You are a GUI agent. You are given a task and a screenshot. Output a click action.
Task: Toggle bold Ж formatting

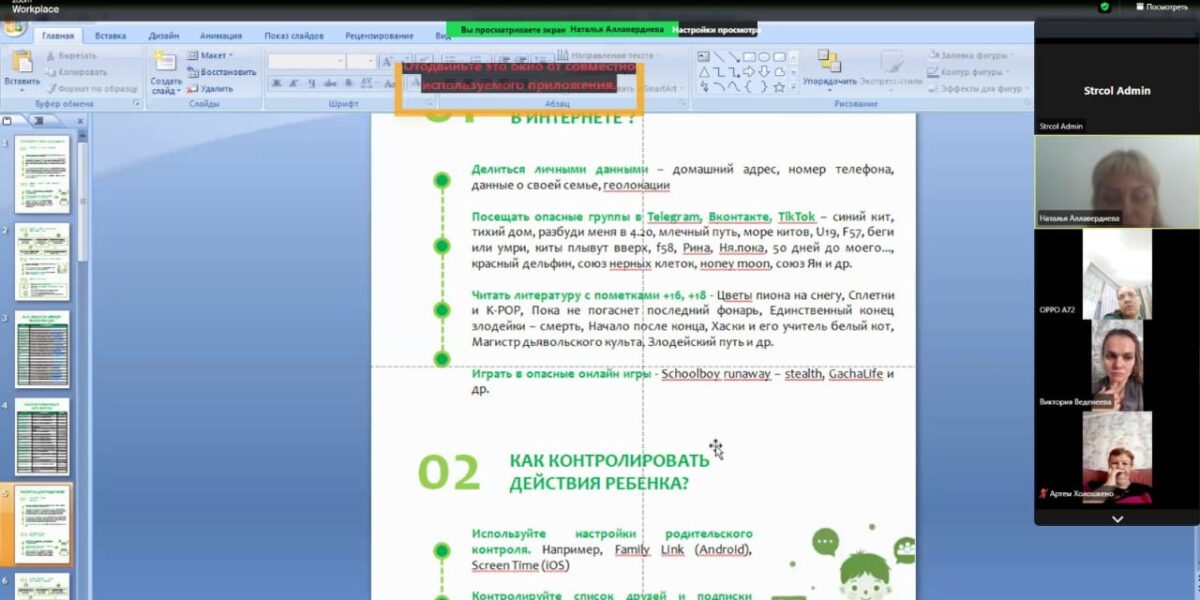tap(277, 83)
